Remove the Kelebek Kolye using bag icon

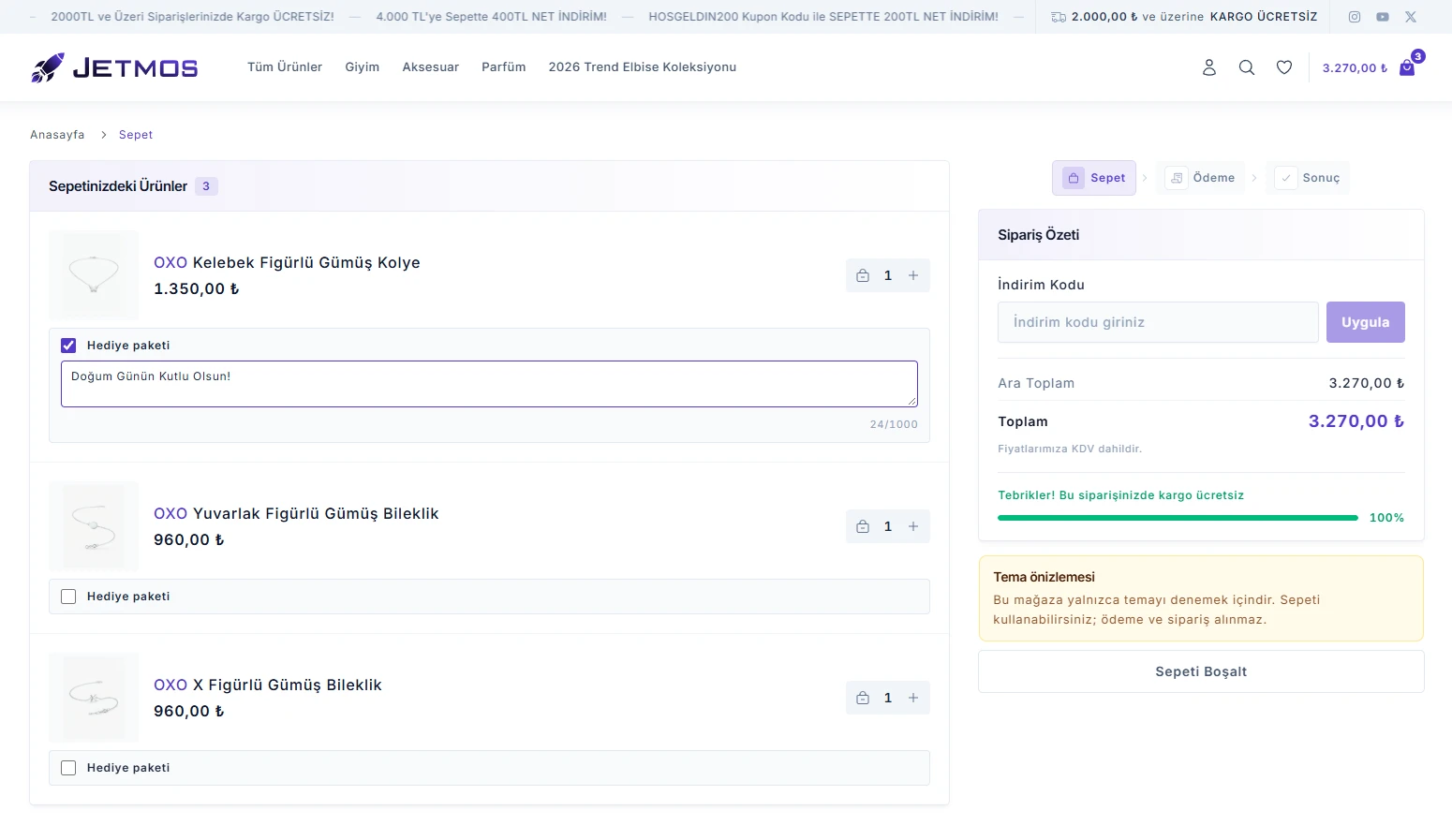863,275
